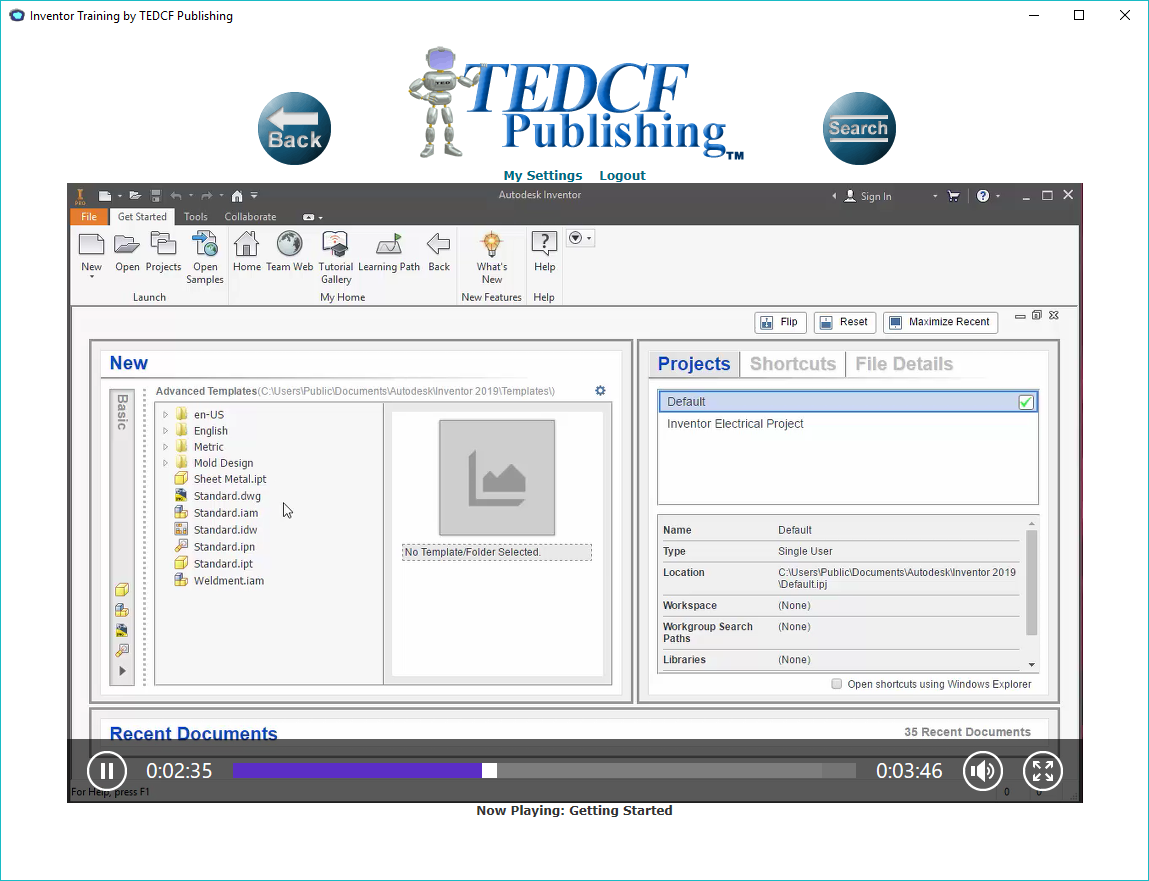This screenshot has height=881, width=1149.
Task: Switch to the Collaborate ribbon tab
Action: (x=251, y=217)
